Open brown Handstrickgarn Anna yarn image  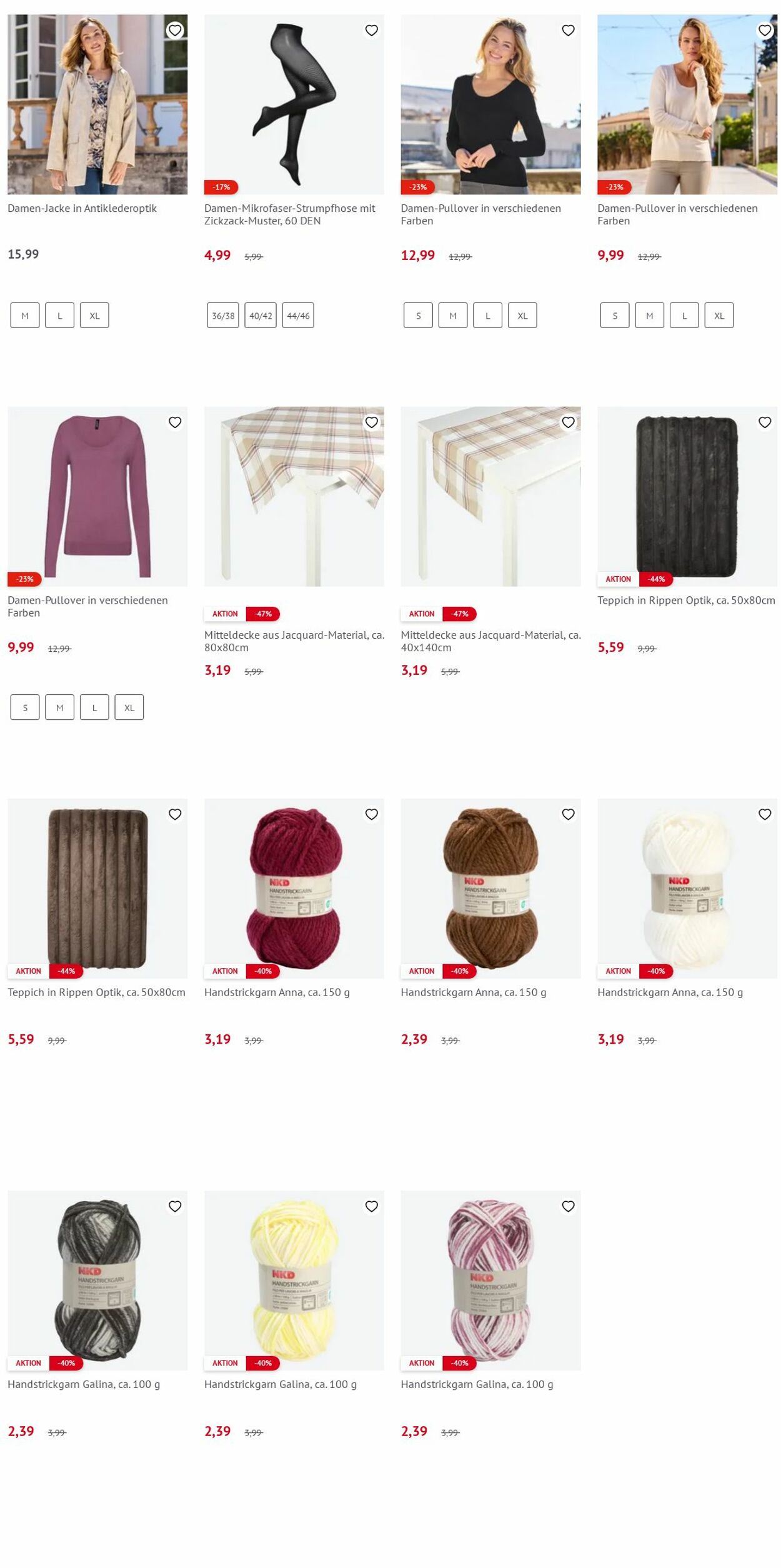[x=490, y=888]
